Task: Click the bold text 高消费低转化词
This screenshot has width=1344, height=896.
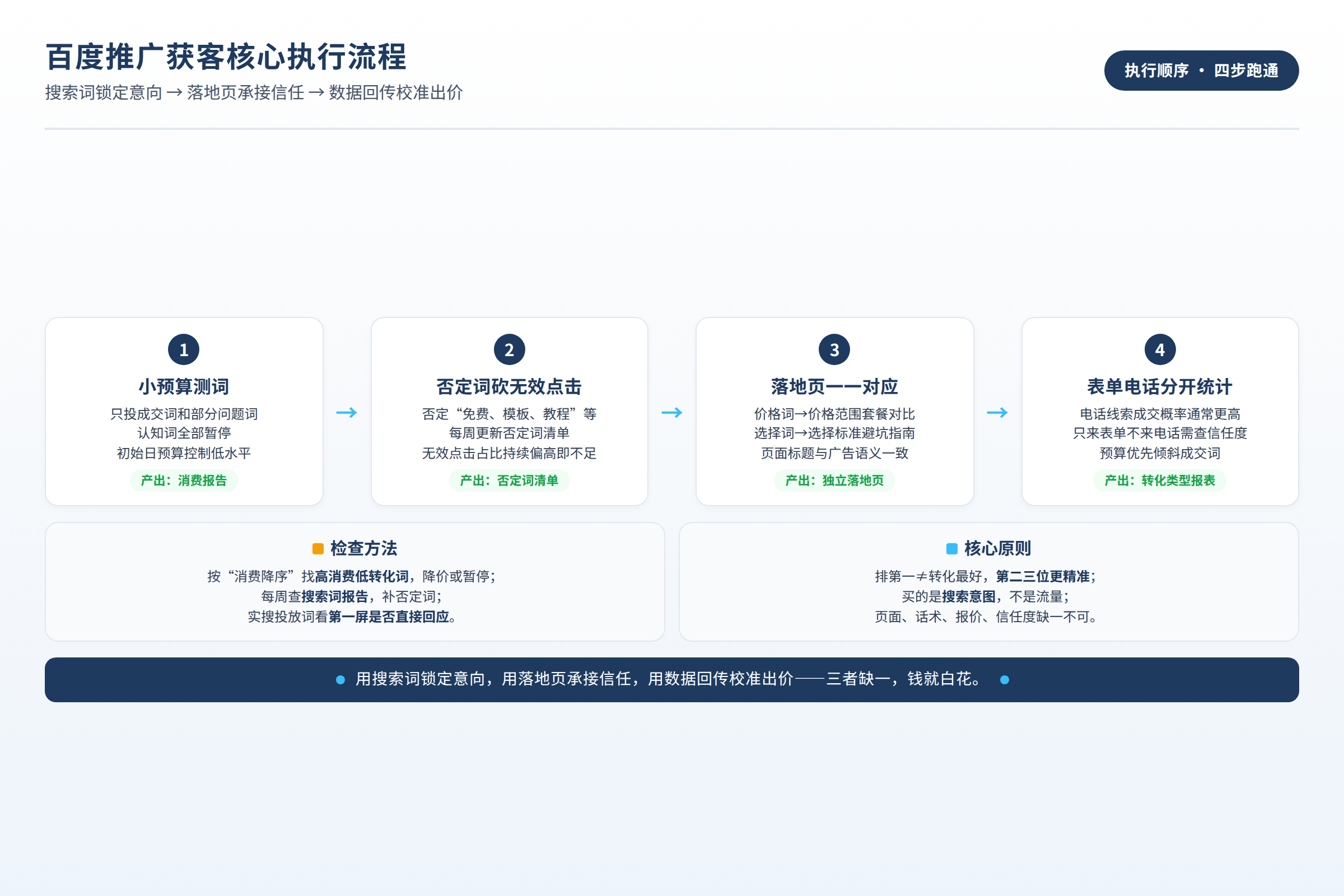Action: 362,576
